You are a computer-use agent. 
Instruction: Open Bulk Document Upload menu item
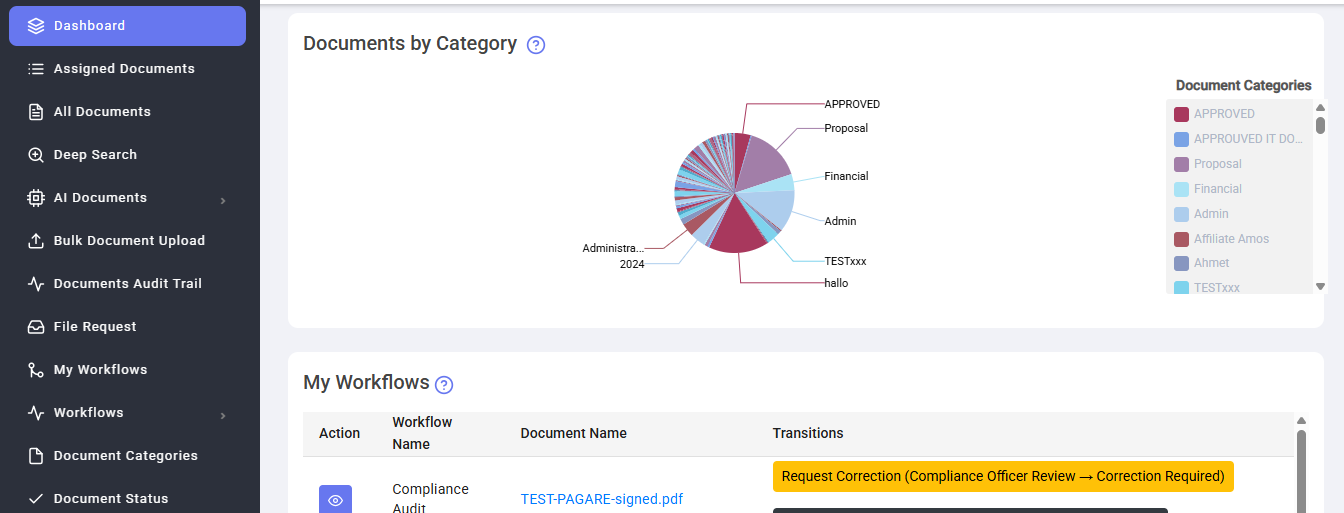[127, 241]
